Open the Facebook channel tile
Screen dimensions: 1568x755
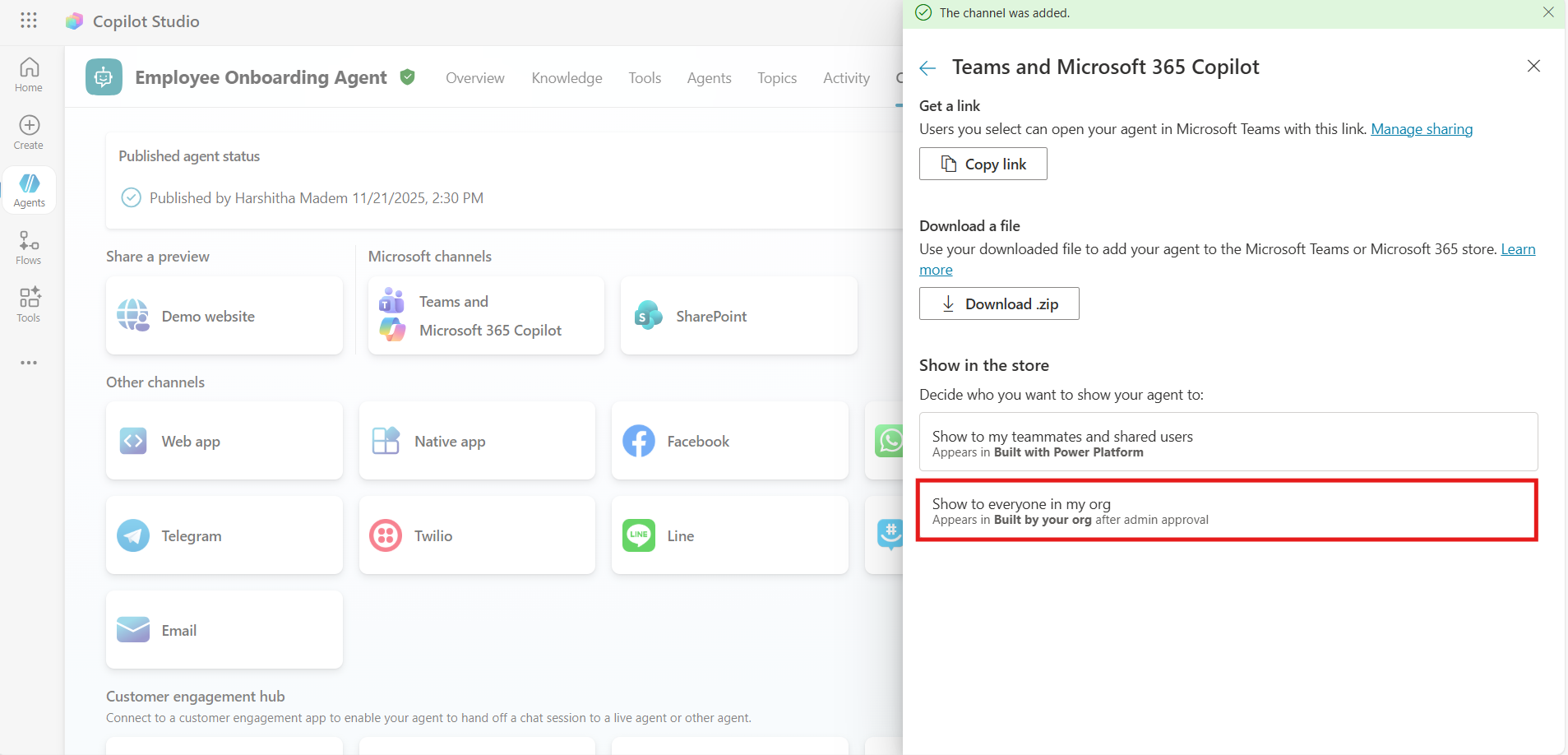[729, 442]
